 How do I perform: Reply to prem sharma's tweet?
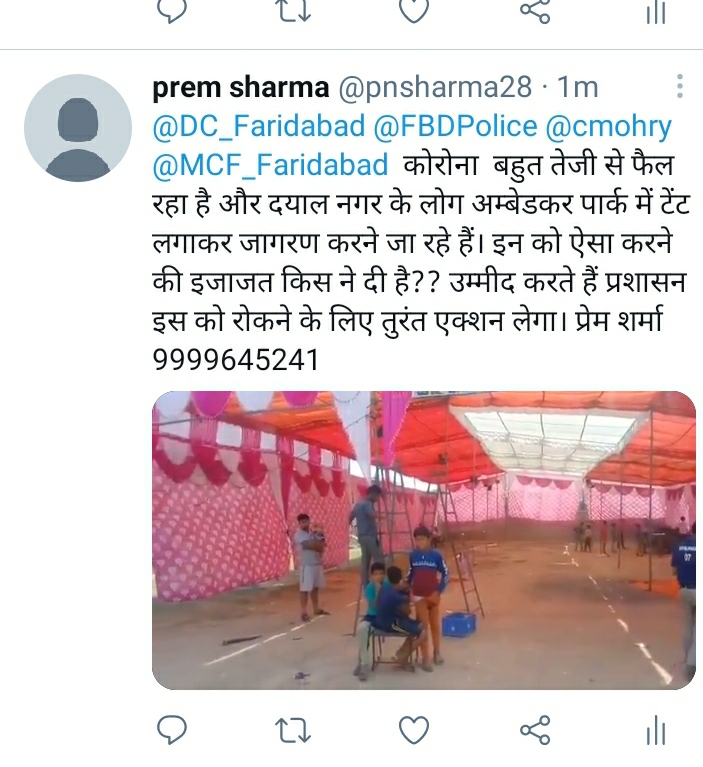172,730
